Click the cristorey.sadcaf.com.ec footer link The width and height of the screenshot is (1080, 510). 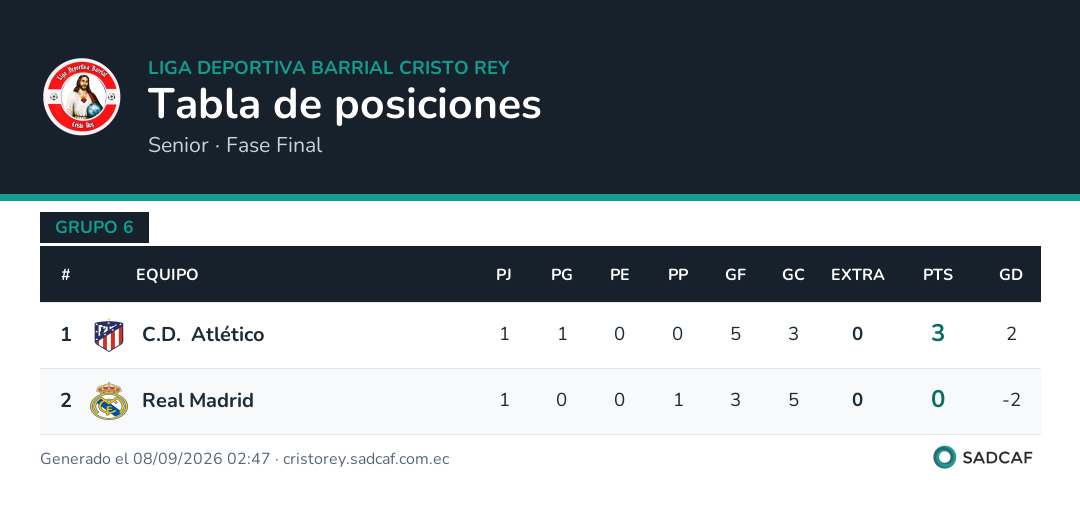[x=366, y=459]
